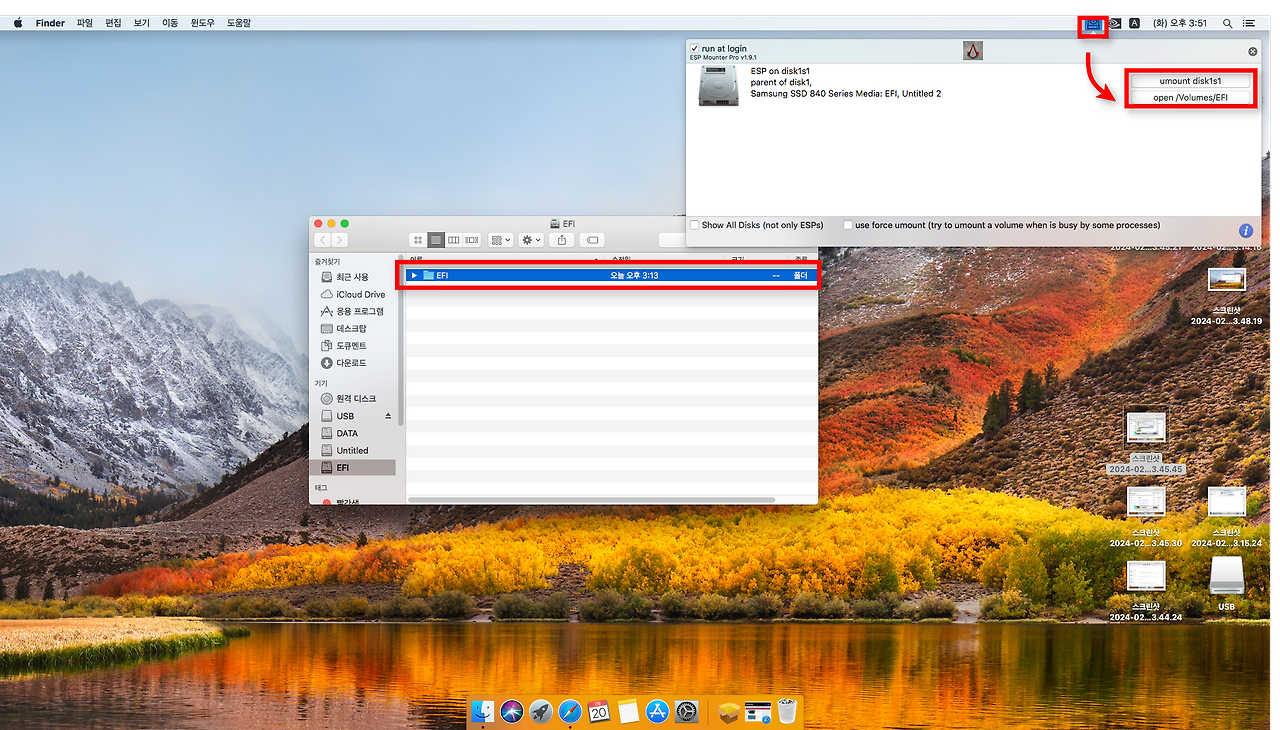Screen dimensions: 1280x730
Task: Open the 편집 menu
Action: coord(113,23)
